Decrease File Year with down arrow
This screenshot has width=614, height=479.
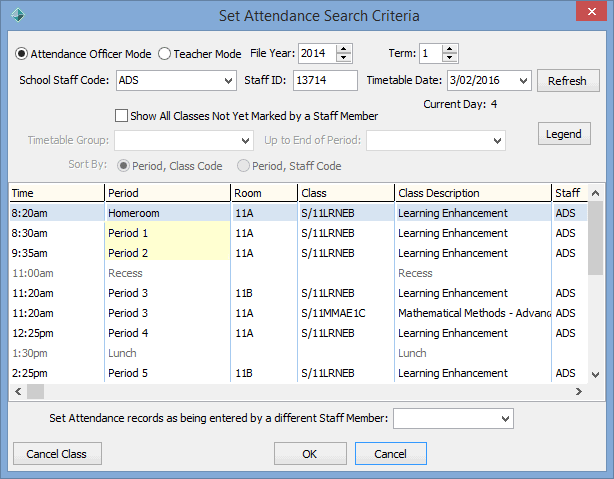tap(344, 58)
